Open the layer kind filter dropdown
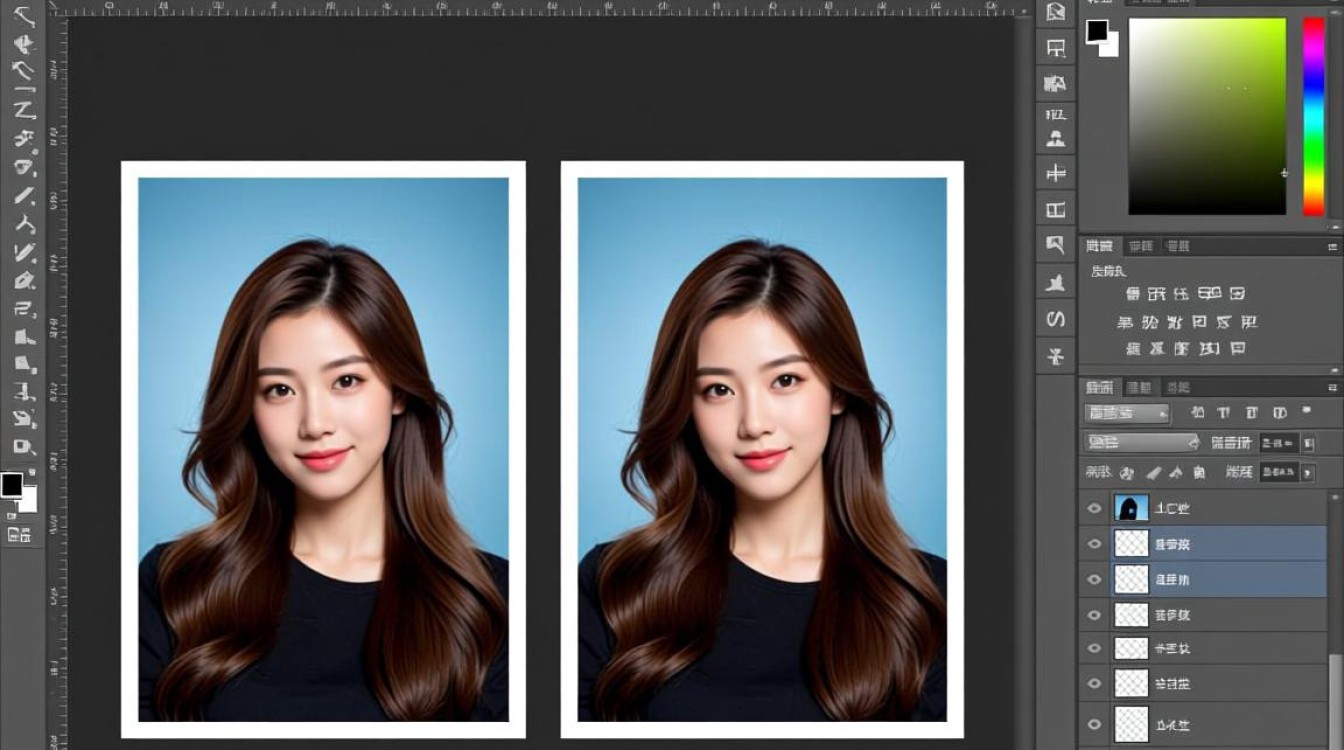Viewport: 1344px width, 750px height. 1127,413
